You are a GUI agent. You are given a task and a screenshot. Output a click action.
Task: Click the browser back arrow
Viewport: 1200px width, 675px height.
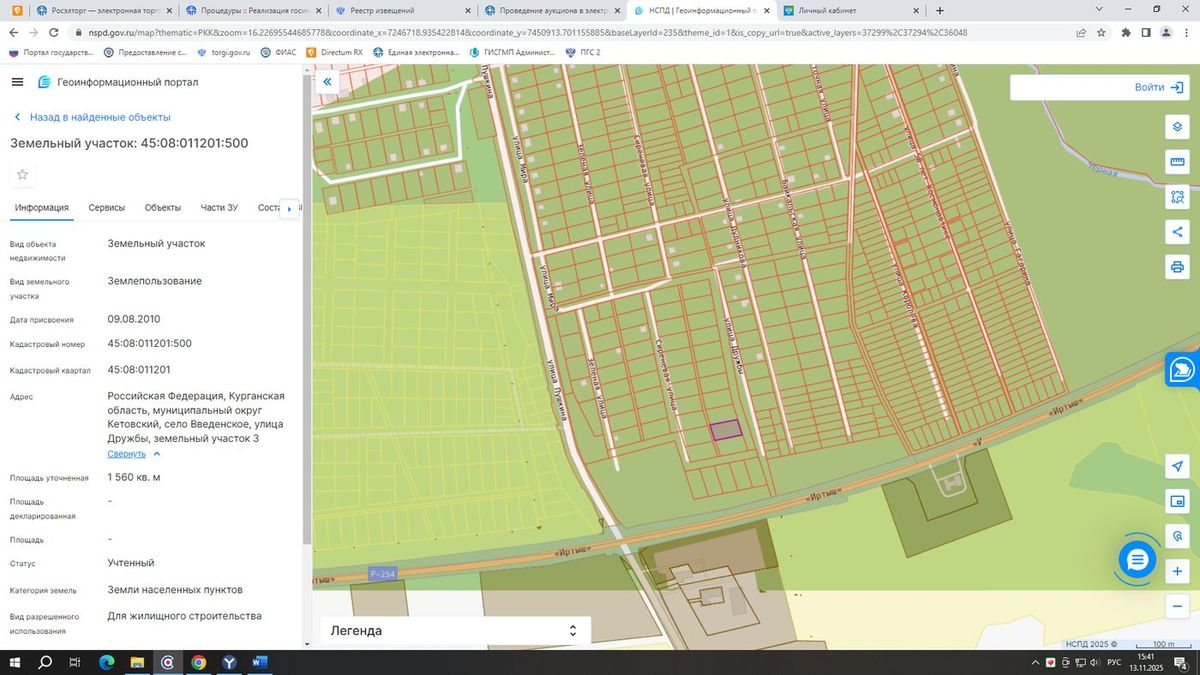[14, 32]
